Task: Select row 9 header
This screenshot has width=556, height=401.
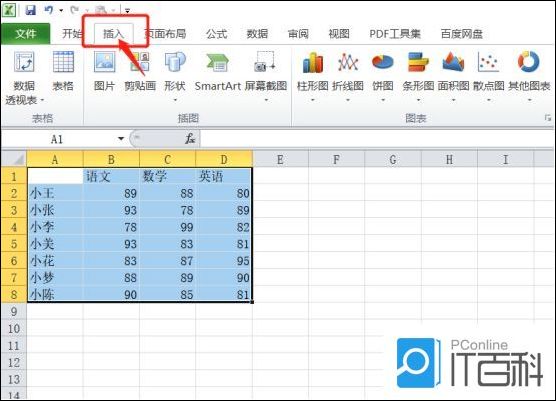Action: coord(14,311)
